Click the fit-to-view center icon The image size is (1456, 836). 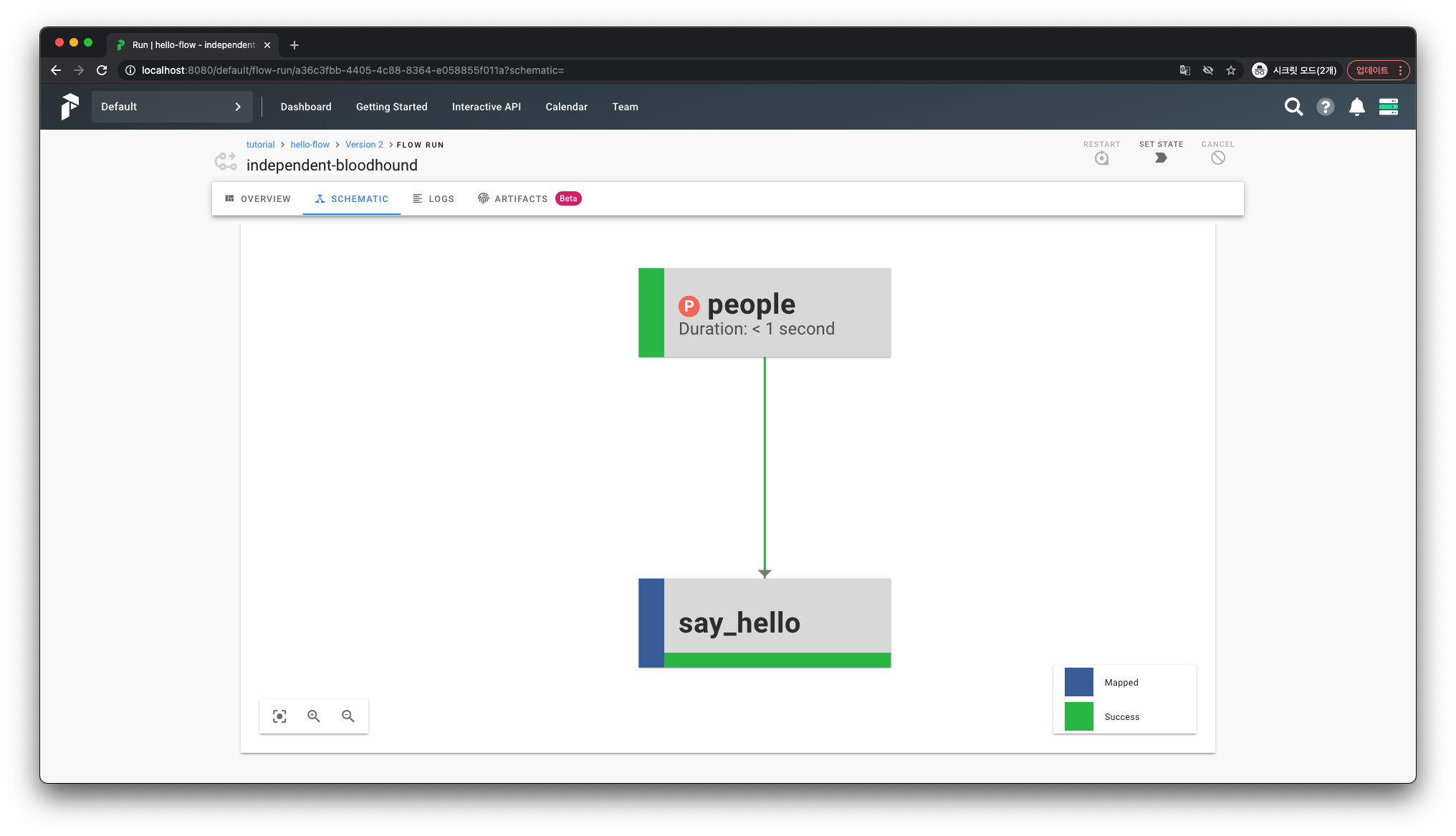pyautogui.click(x=279, y=716)
